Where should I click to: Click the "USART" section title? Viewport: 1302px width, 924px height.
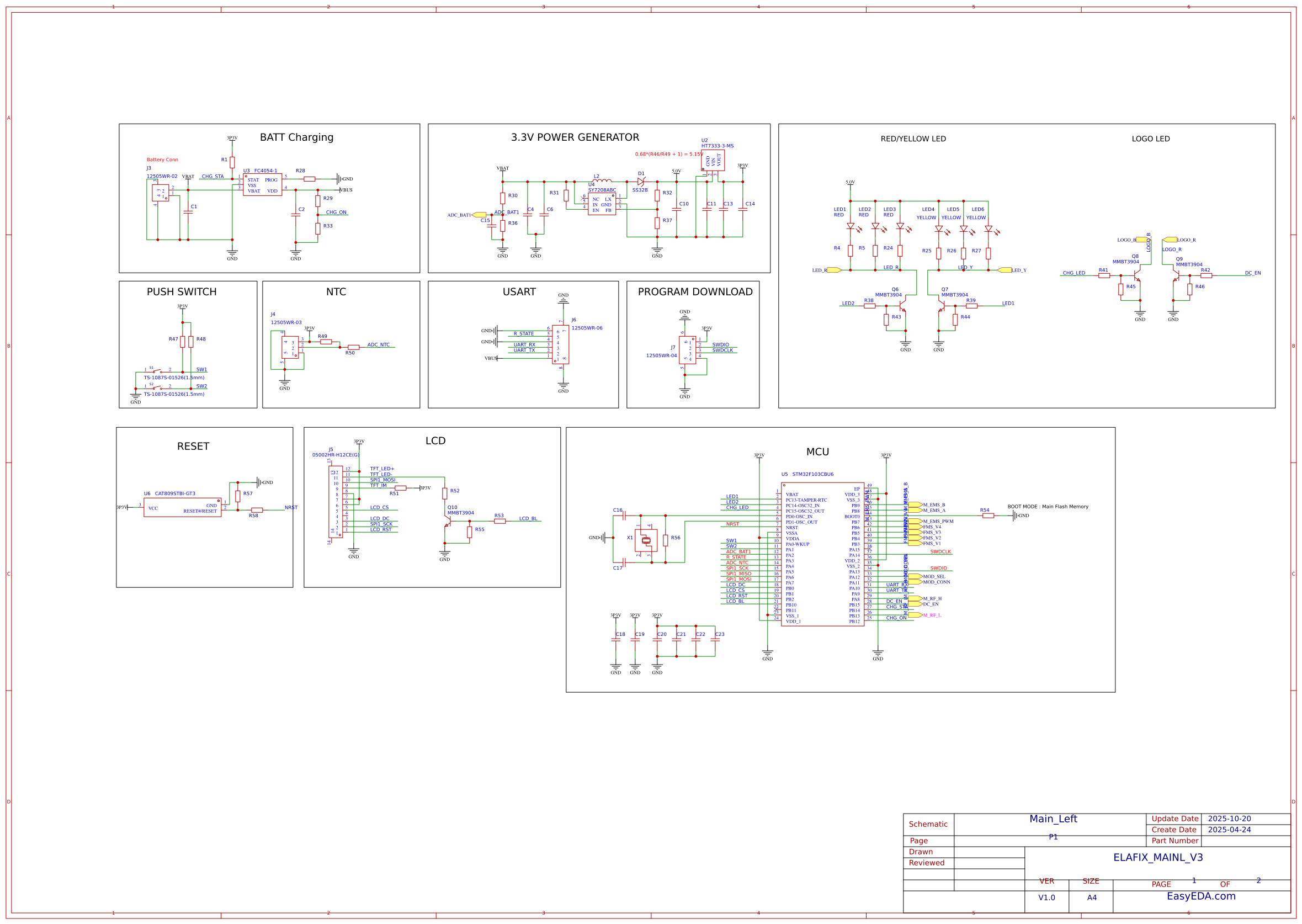(519, 292)
